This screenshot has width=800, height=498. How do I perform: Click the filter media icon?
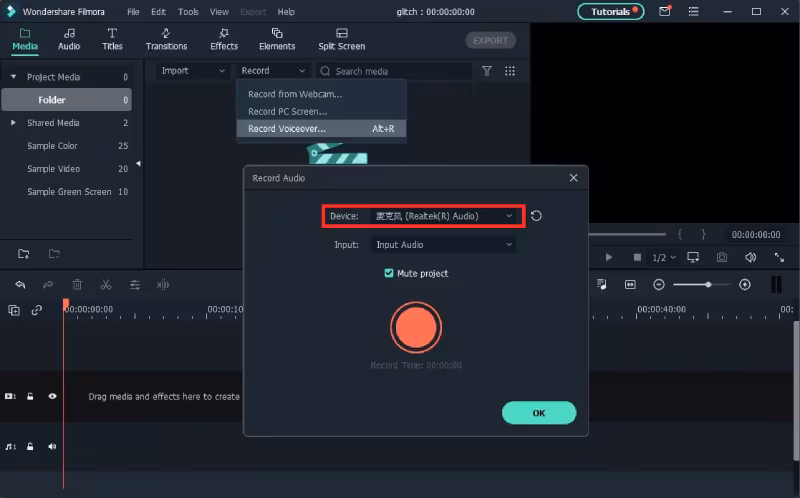tap(487, 71)
